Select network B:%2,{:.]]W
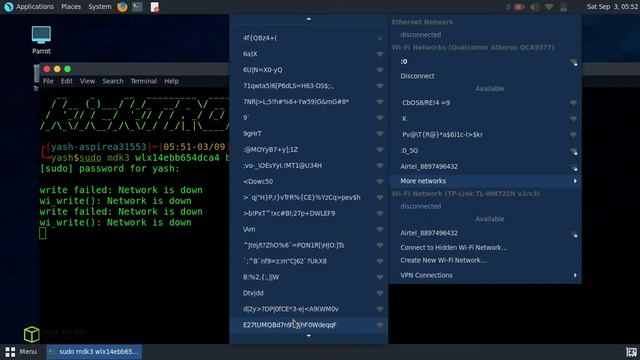 click(x=309, y=277)
